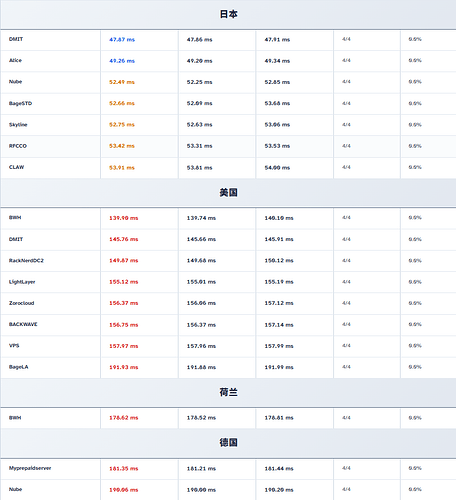Select the Alice row name
456x500 pixels.
pos(15,60)
